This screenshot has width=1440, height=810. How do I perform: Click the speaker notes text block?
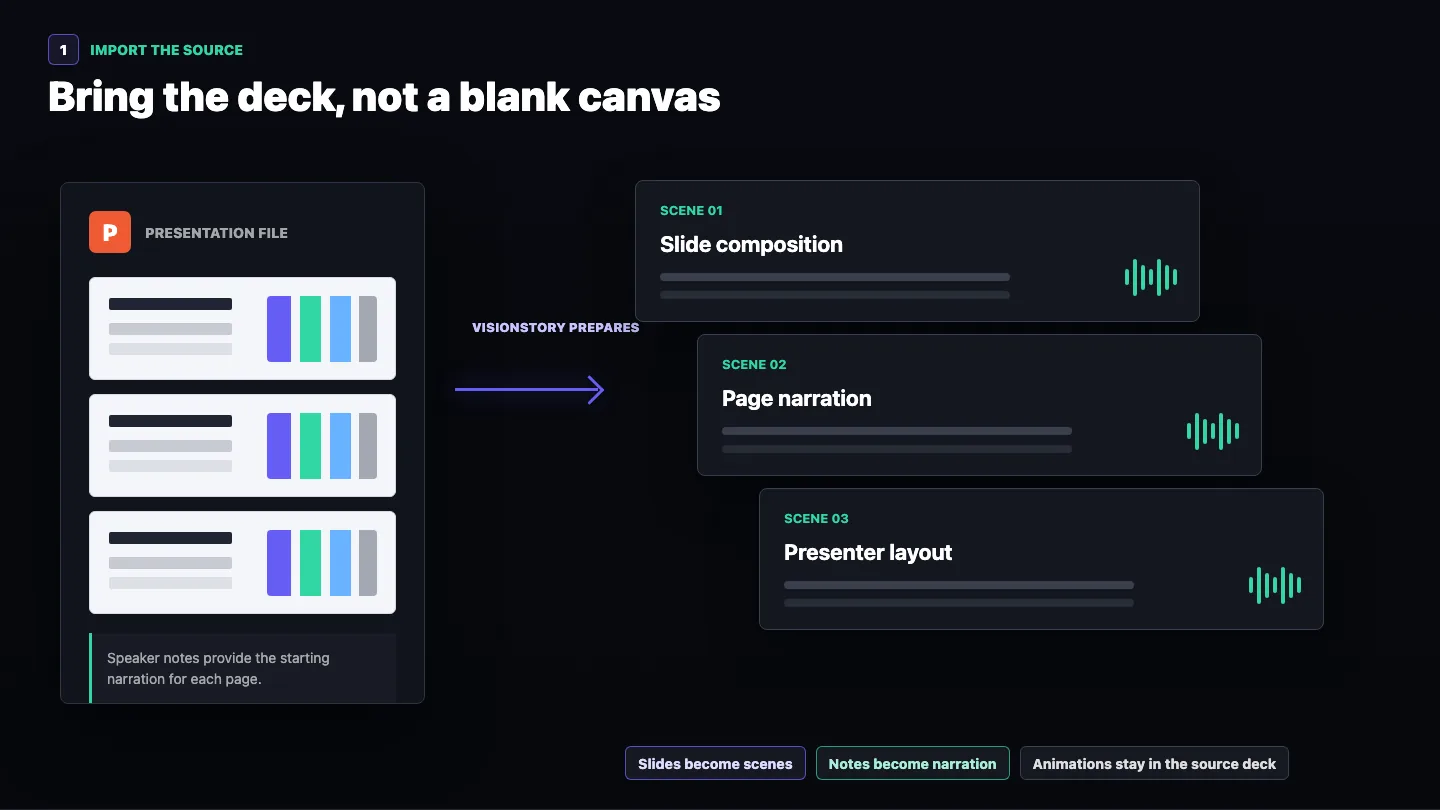click(x=242, y=668)
